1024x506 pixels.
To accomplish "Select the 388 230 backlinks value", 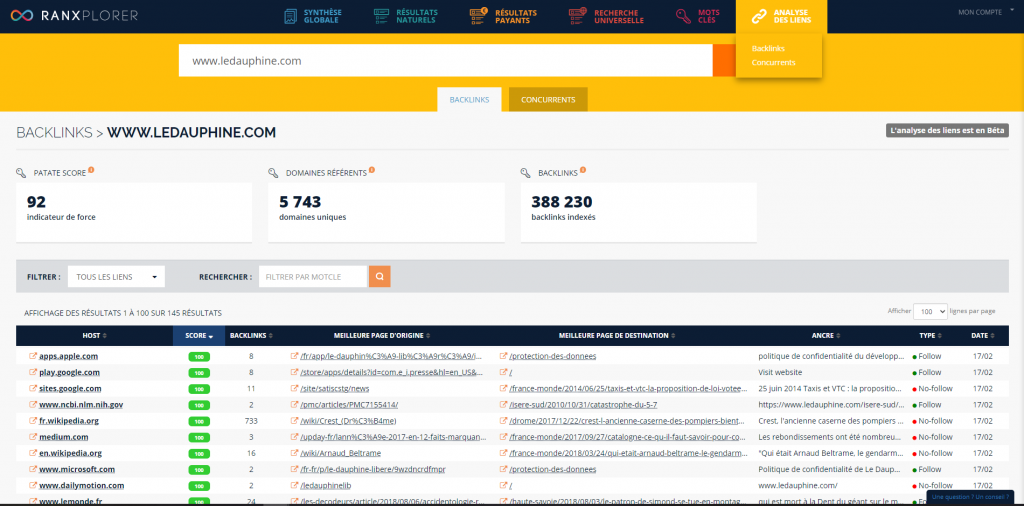I will click(562, 202).
